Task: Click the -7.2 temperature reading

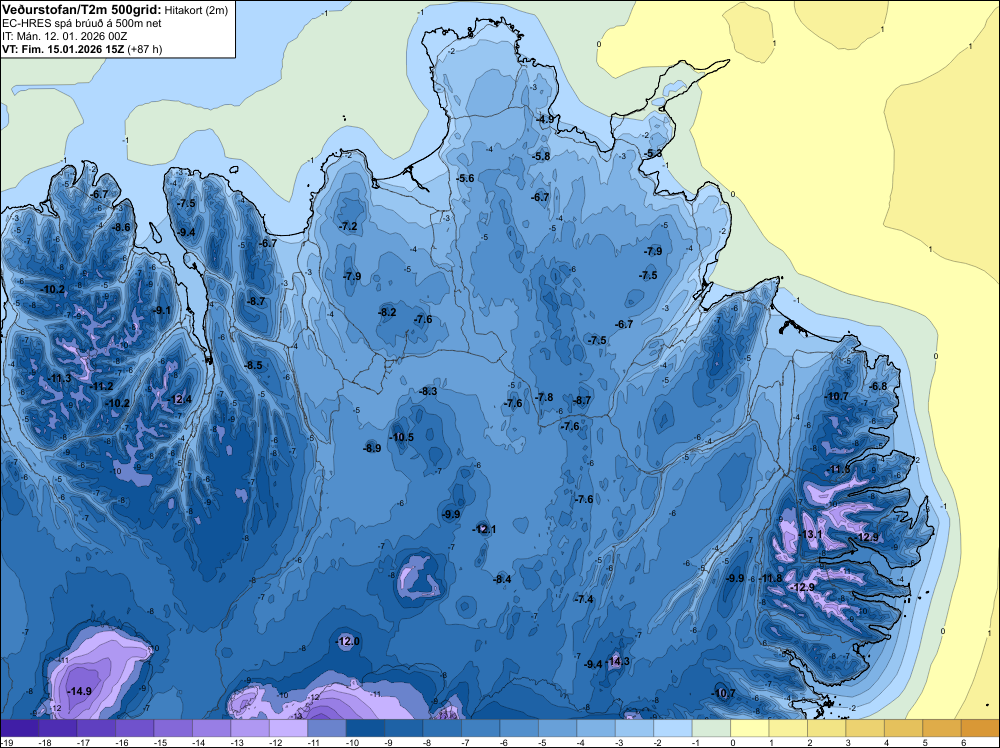Action: (x=348, y=226)
